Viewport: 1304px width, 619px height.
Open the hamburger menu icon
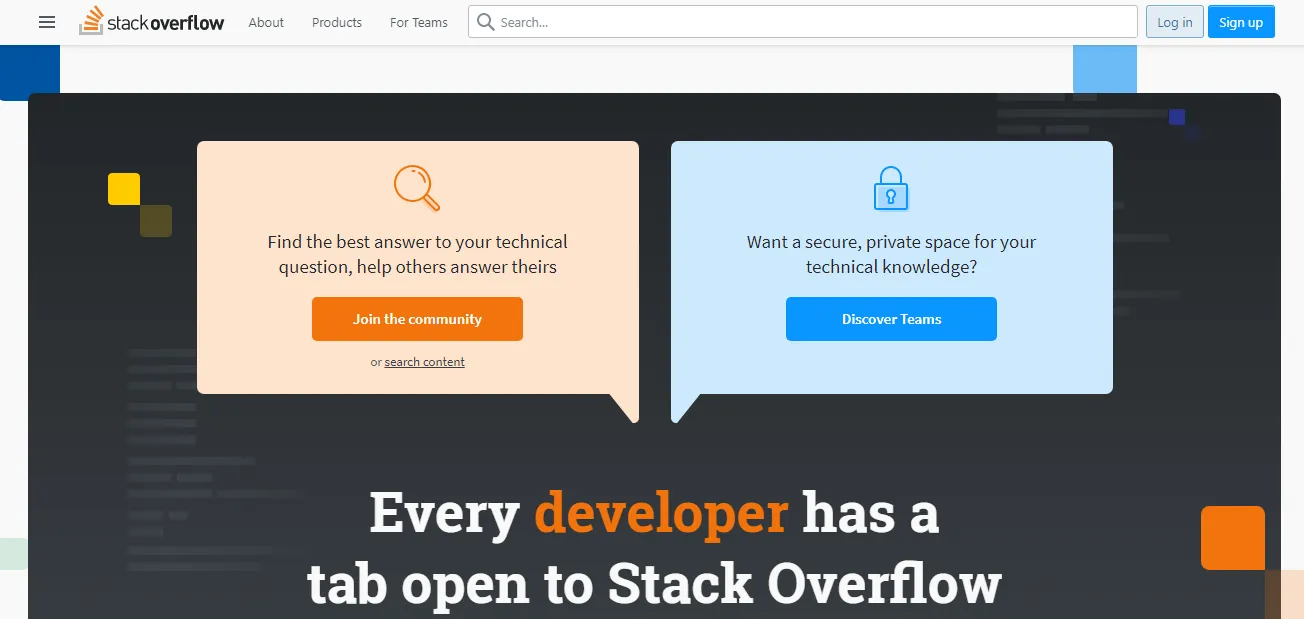(x=47, y=22)
